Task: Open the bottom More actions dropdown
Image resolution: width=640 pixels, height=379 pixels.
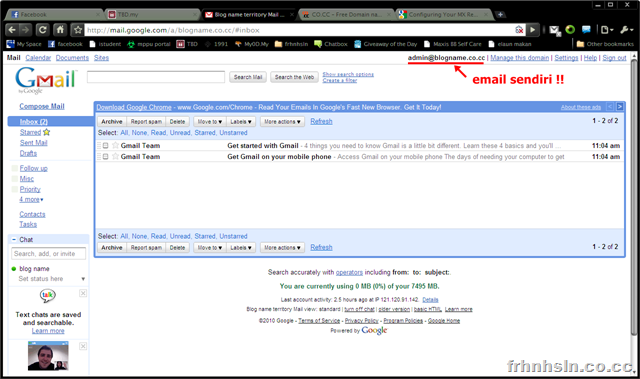Action: pyautogui.click(x=282, y=248)
